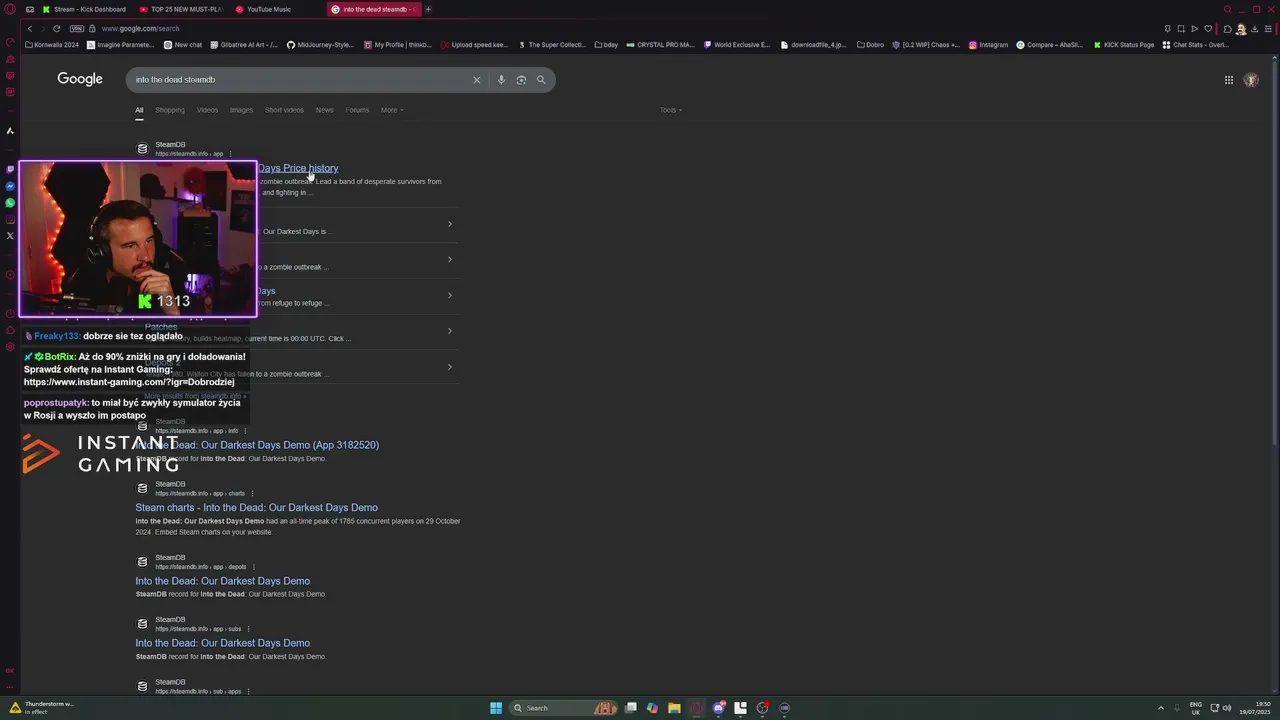This screenshot has width=1280, height=720.
Task: Select Shopping search filter
Action: [170, 110]
